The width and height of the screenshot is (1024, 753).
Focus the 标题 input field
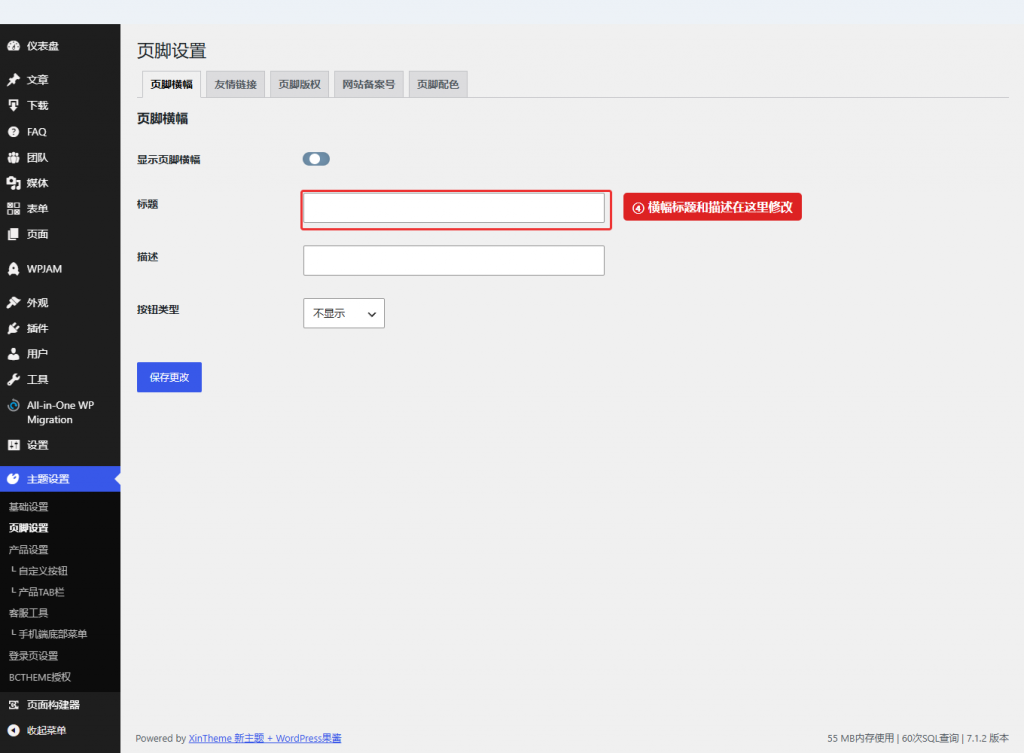tap(454, 208)
